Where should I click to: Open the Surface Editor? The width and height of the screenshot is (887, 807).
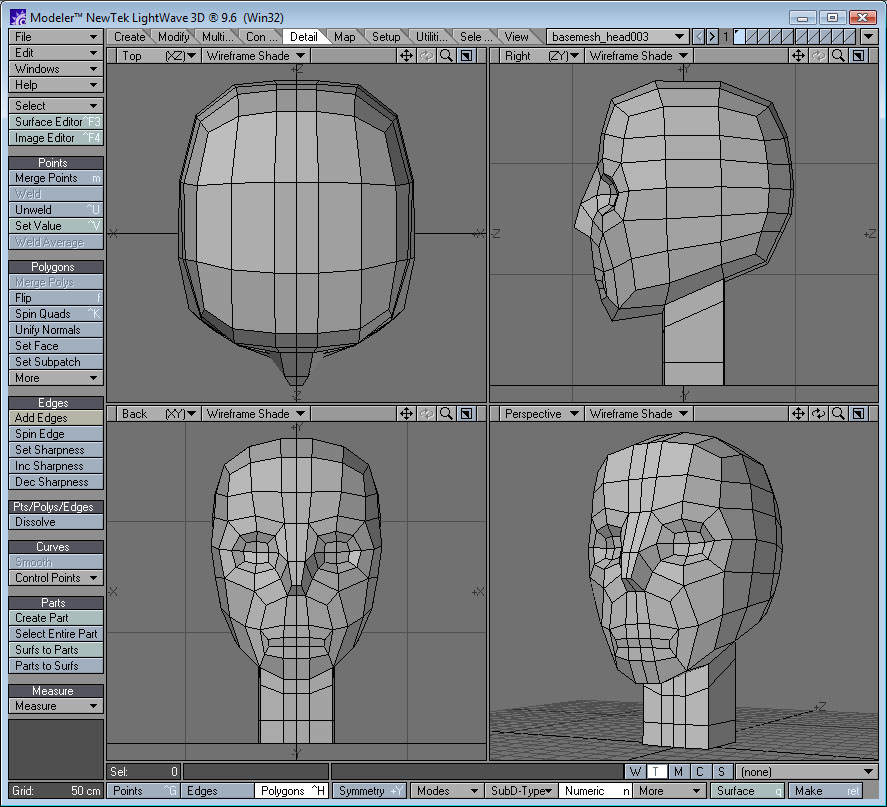click(x=56, y=122)
